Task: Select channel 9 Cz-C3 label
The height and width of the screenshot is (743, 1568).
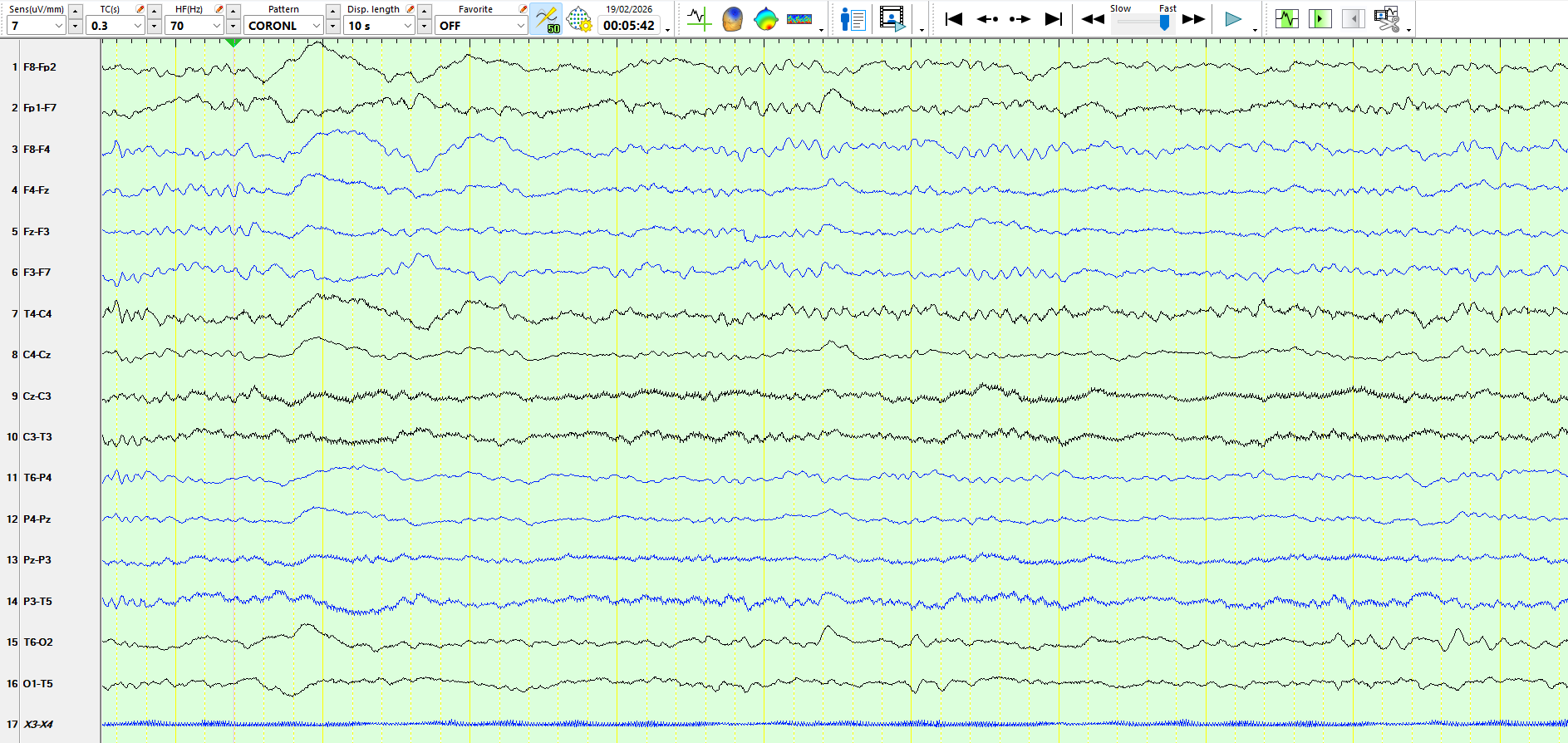Action: tap(37, 396)
